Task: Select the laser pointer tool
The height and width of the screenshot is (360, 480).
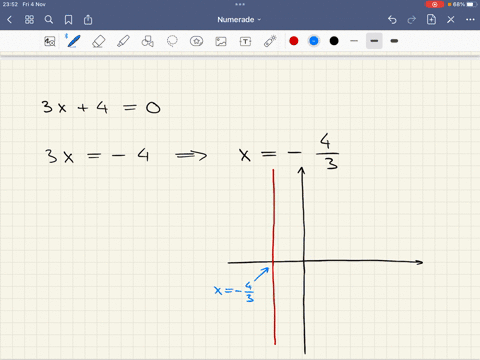Action: coord(270,41)
